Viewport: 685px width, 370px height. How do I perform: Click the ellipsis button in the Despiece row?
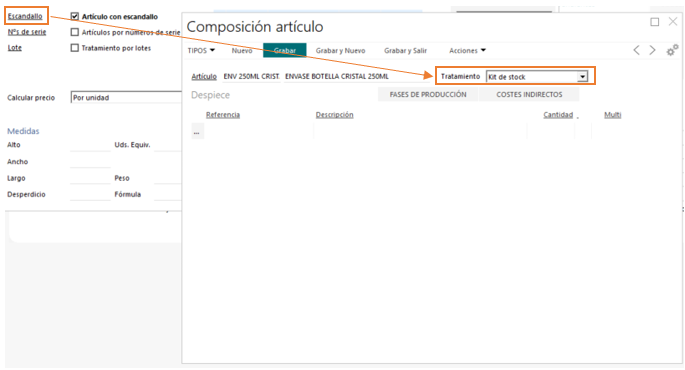click(197, 131)
